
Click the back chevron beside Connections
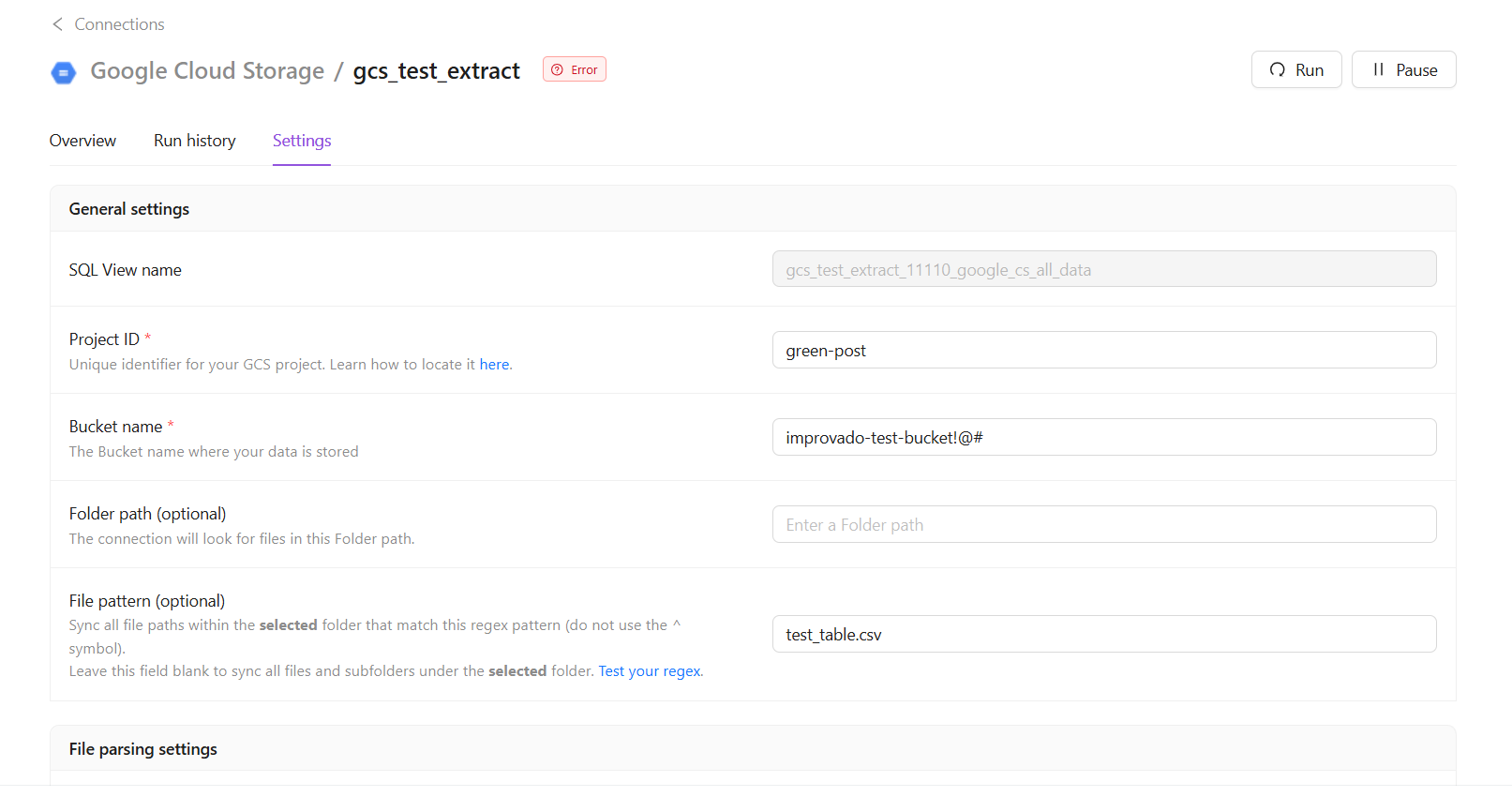pos(57,24)
